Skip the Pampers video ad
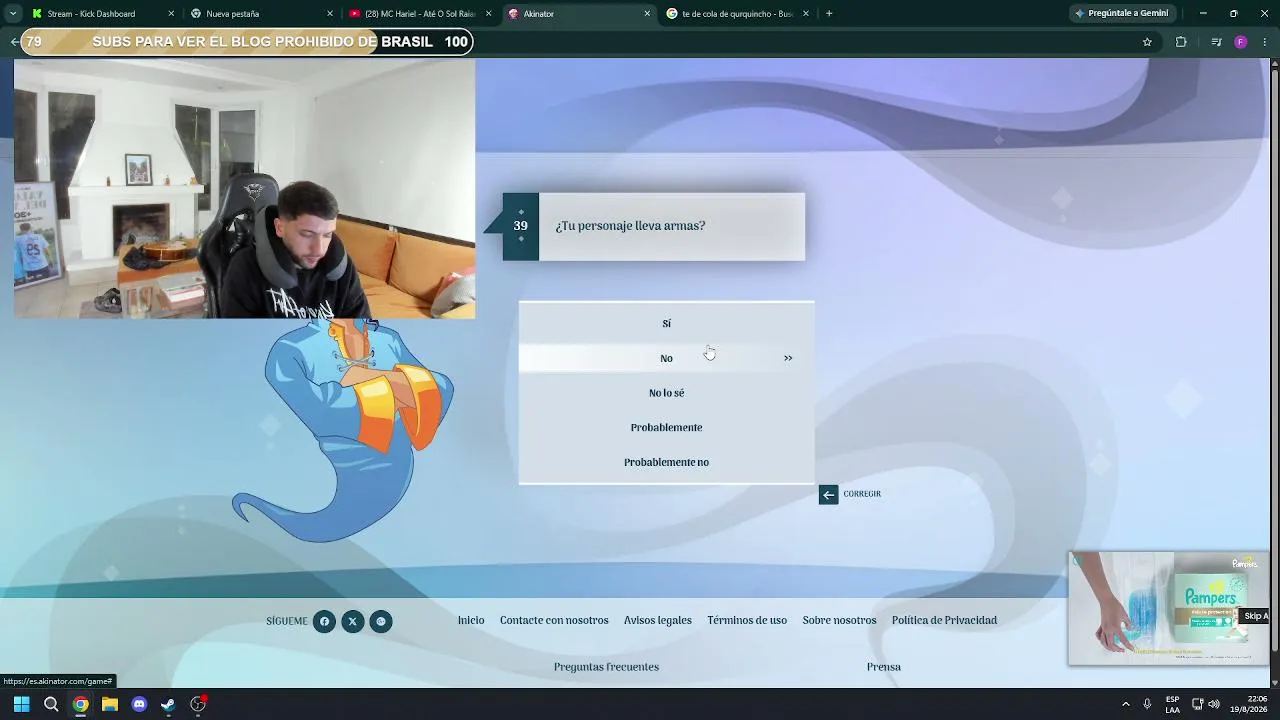Image resolution: width=1280 pixels, height=720 pixels. pyautogui.click(x=1255, y=616)
